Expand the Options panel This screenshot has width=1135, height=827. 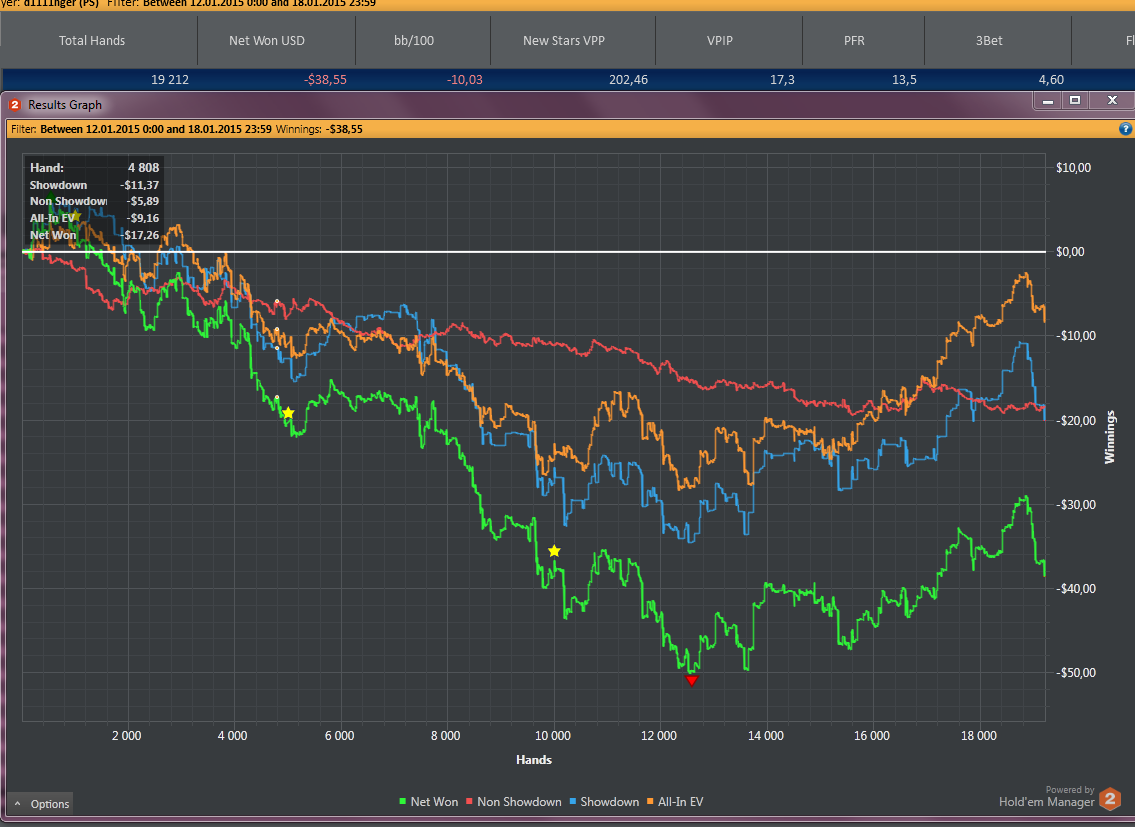[42, 804]
